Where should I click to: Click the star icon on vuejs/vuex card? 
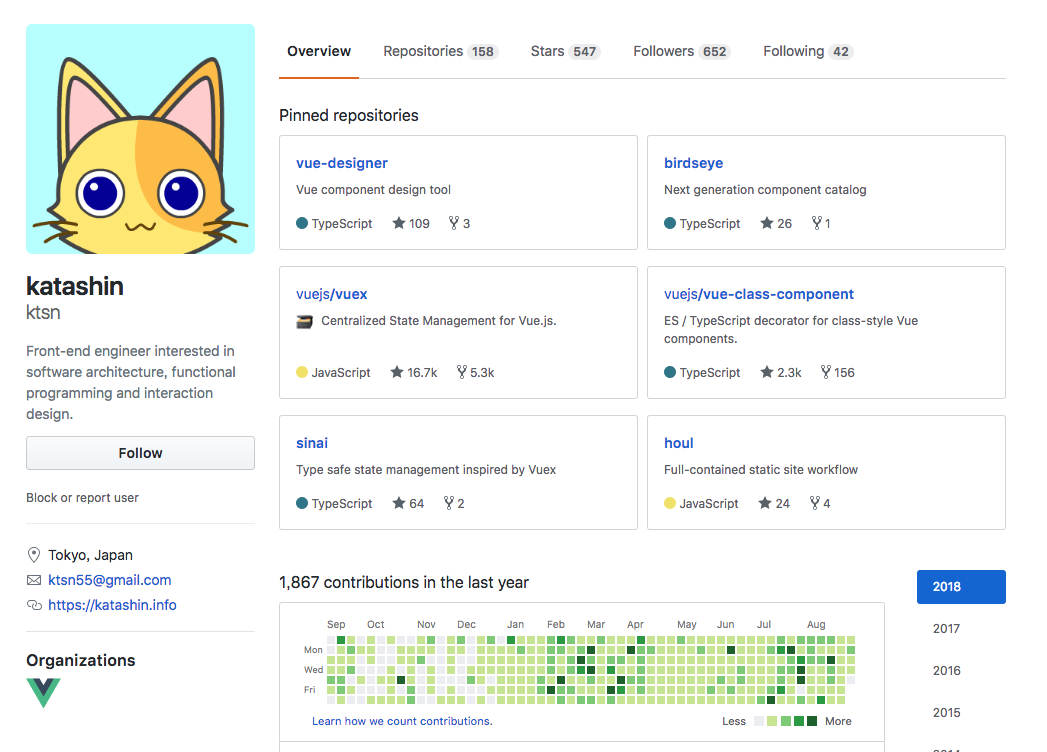(397, 372)
